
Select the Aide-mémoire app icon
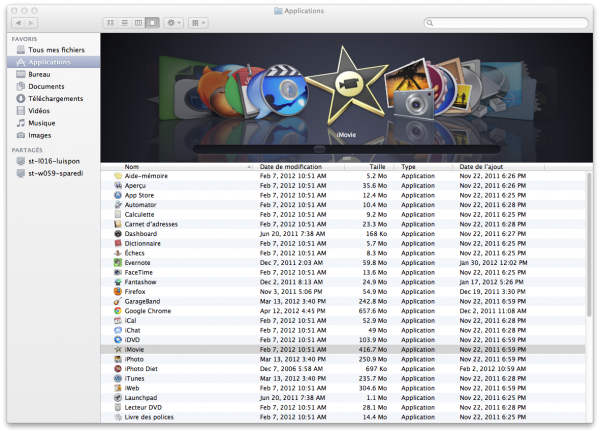pos(118,176)
